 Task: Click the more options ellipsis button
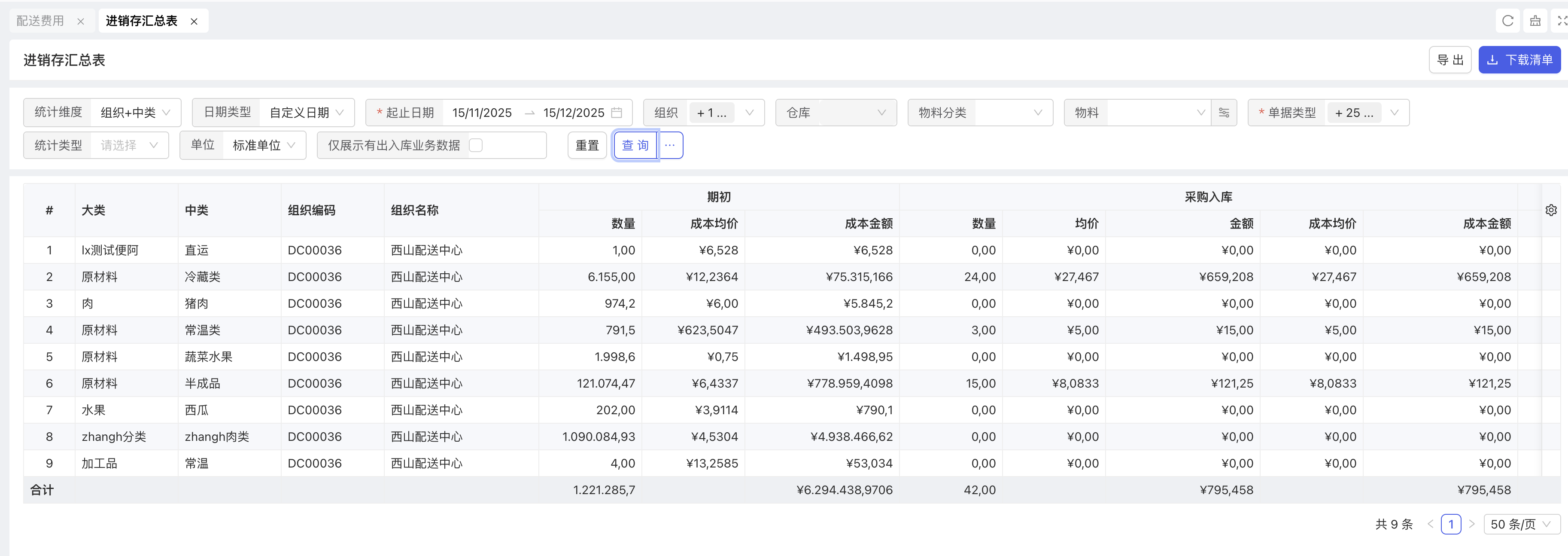point(669,146)
